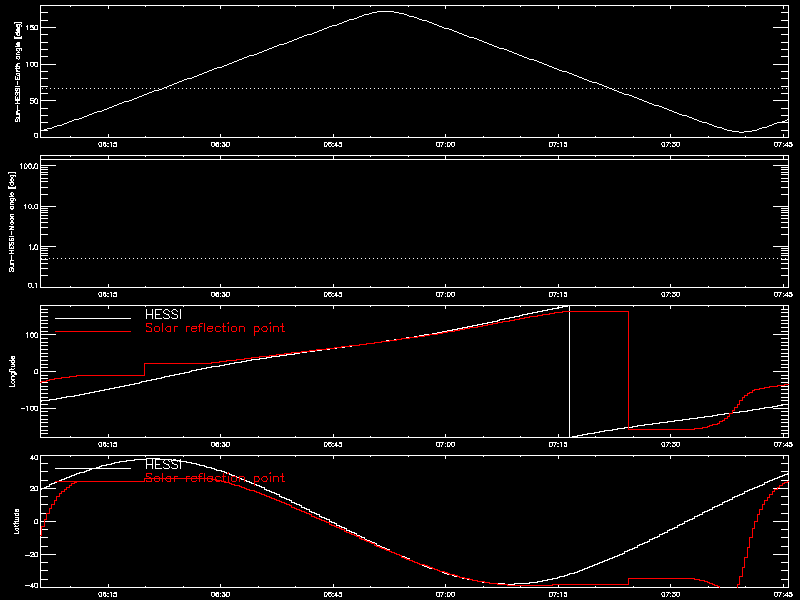800x600 pixels.
Task: Click the '150' tick on the Earth angle axis
Action: pyautogui.click(x=32, y=28)
